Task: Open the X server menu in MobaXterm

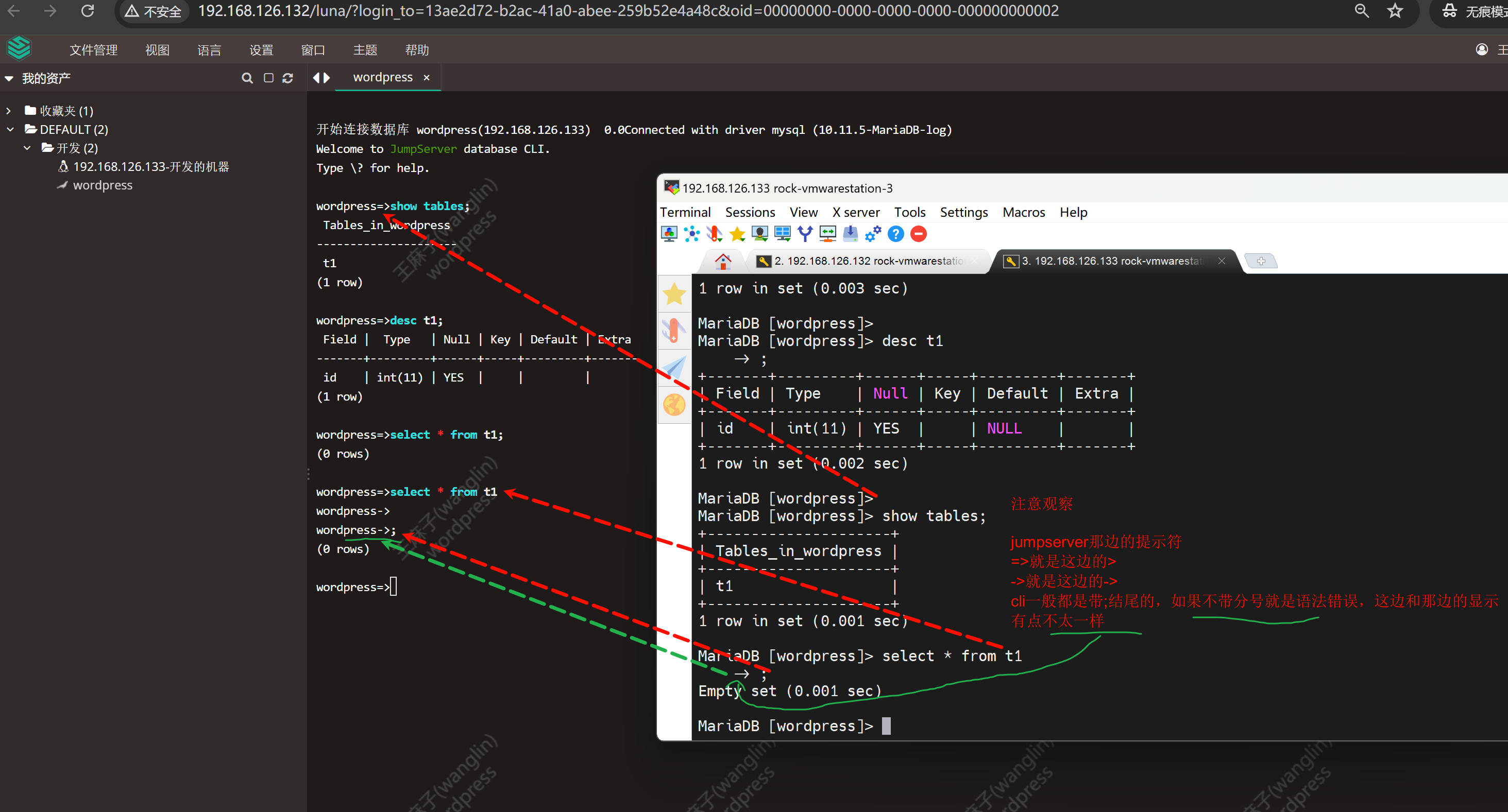Action: pyautogui.click(x=855, y=212)
